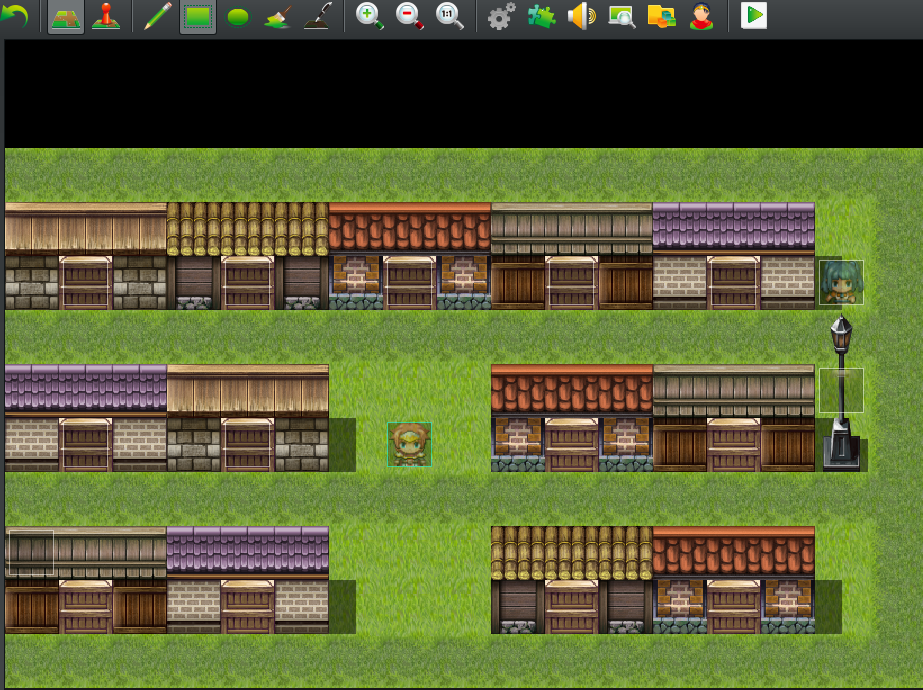Open the Database gears icon

(x=502, y=16)
